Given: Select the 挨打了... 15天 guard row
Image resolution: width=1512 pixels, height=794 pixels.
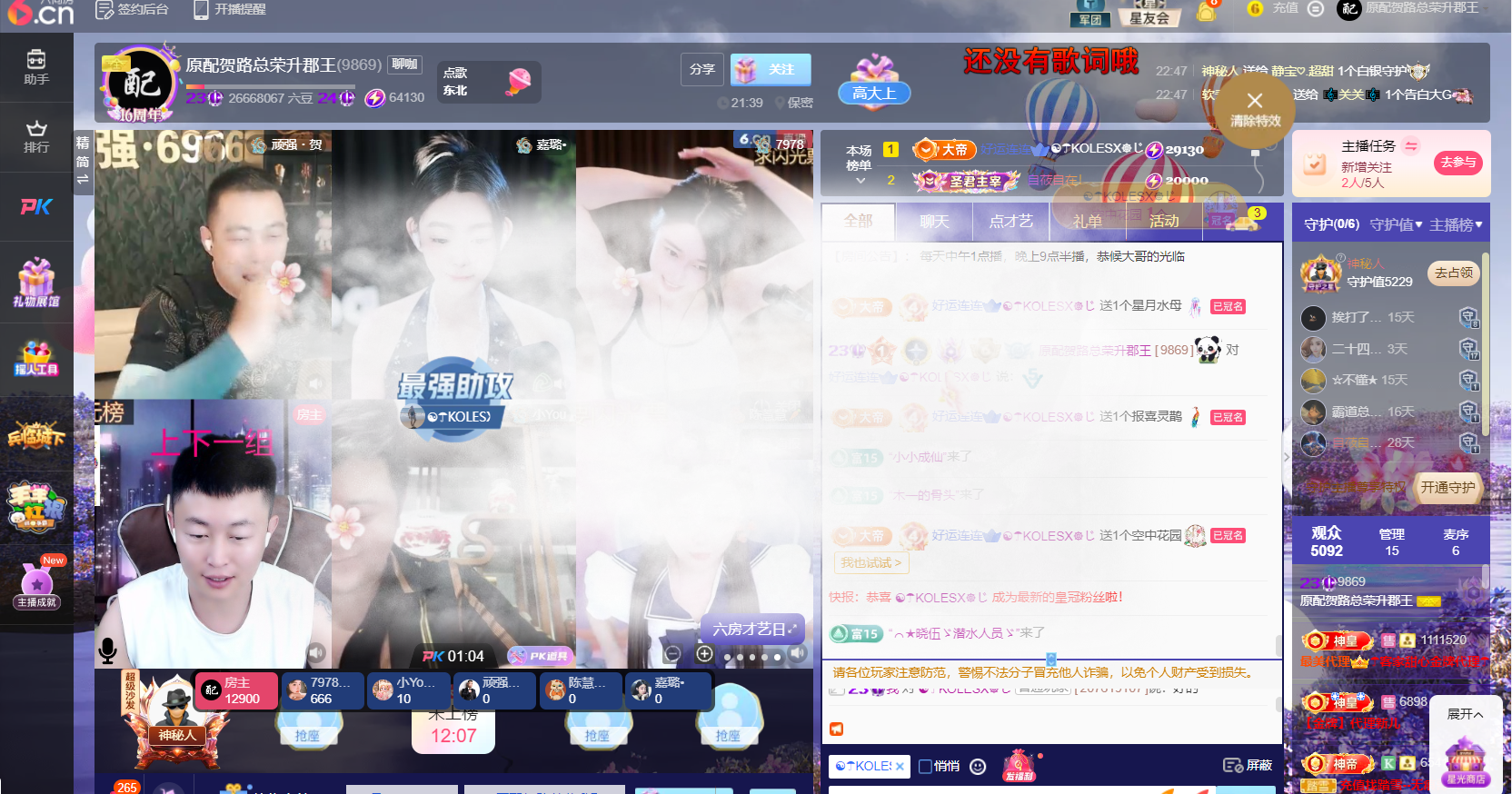Looking at the screenshot, I should tap(1390, 317).
